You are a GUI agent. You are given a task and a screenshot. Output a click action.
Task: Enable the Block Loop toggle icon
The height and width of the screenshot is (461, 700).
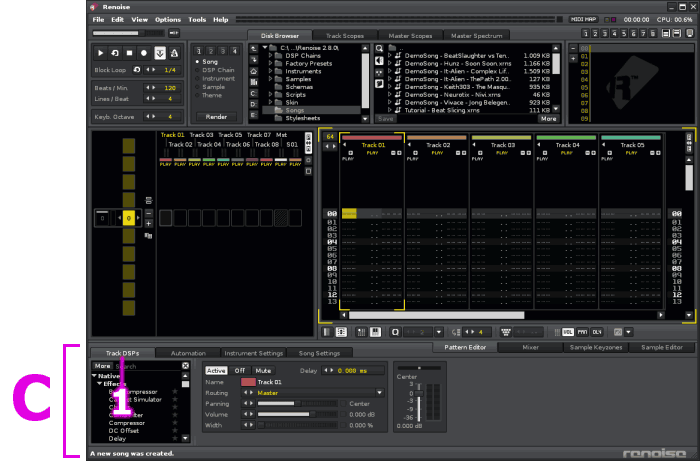[x=137, y=70]
